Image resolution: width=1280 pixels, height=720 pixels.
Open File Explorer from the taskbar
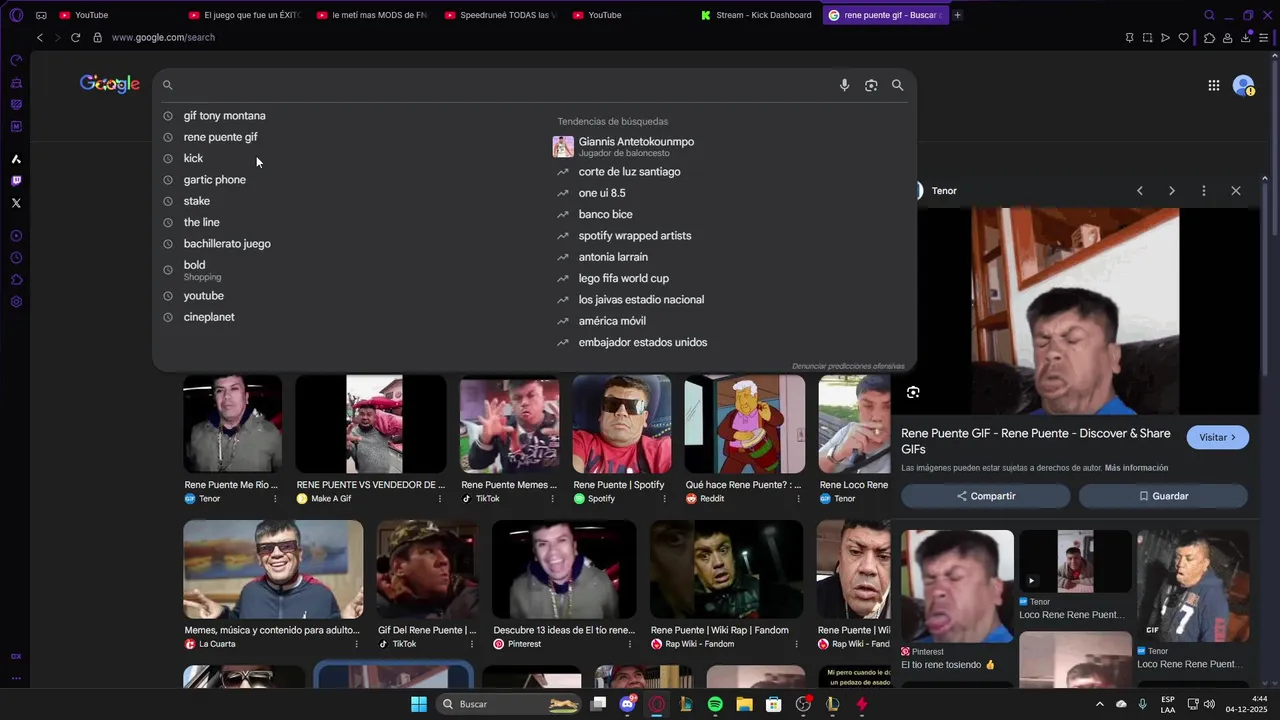[x=744, y=704]
